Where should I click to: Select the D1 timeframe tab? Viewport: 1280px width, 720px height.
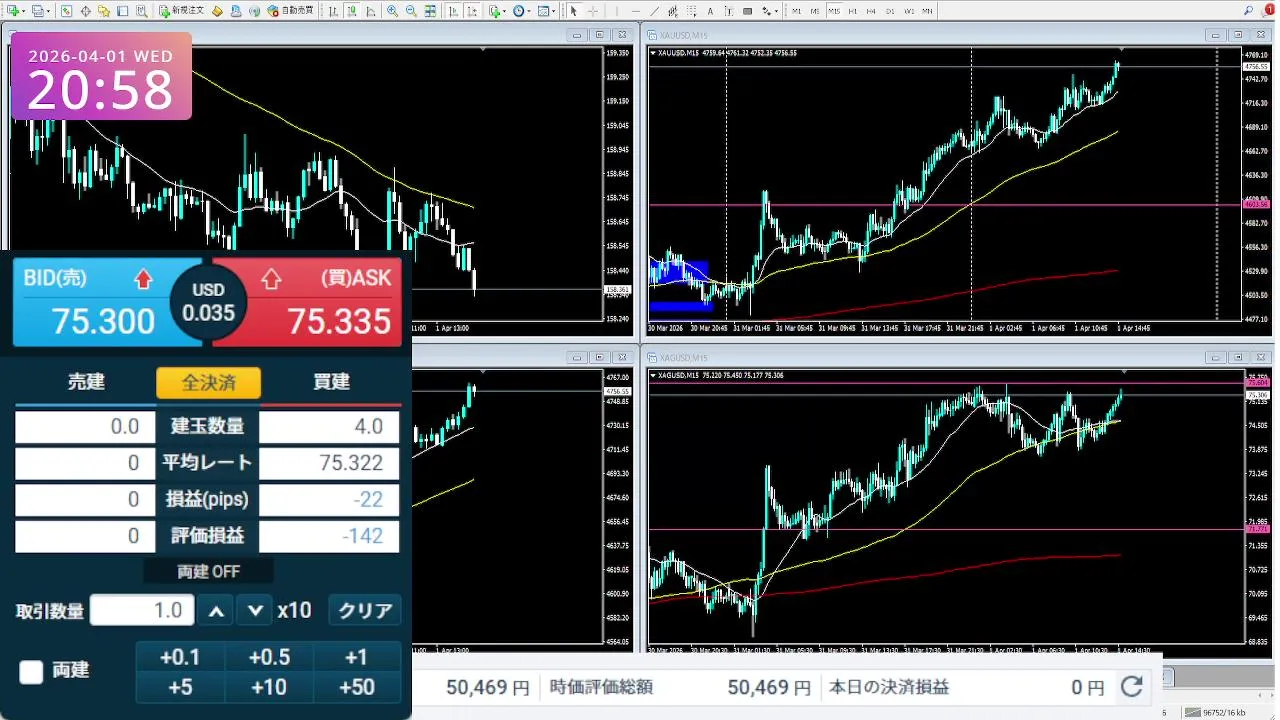(890, 10)
